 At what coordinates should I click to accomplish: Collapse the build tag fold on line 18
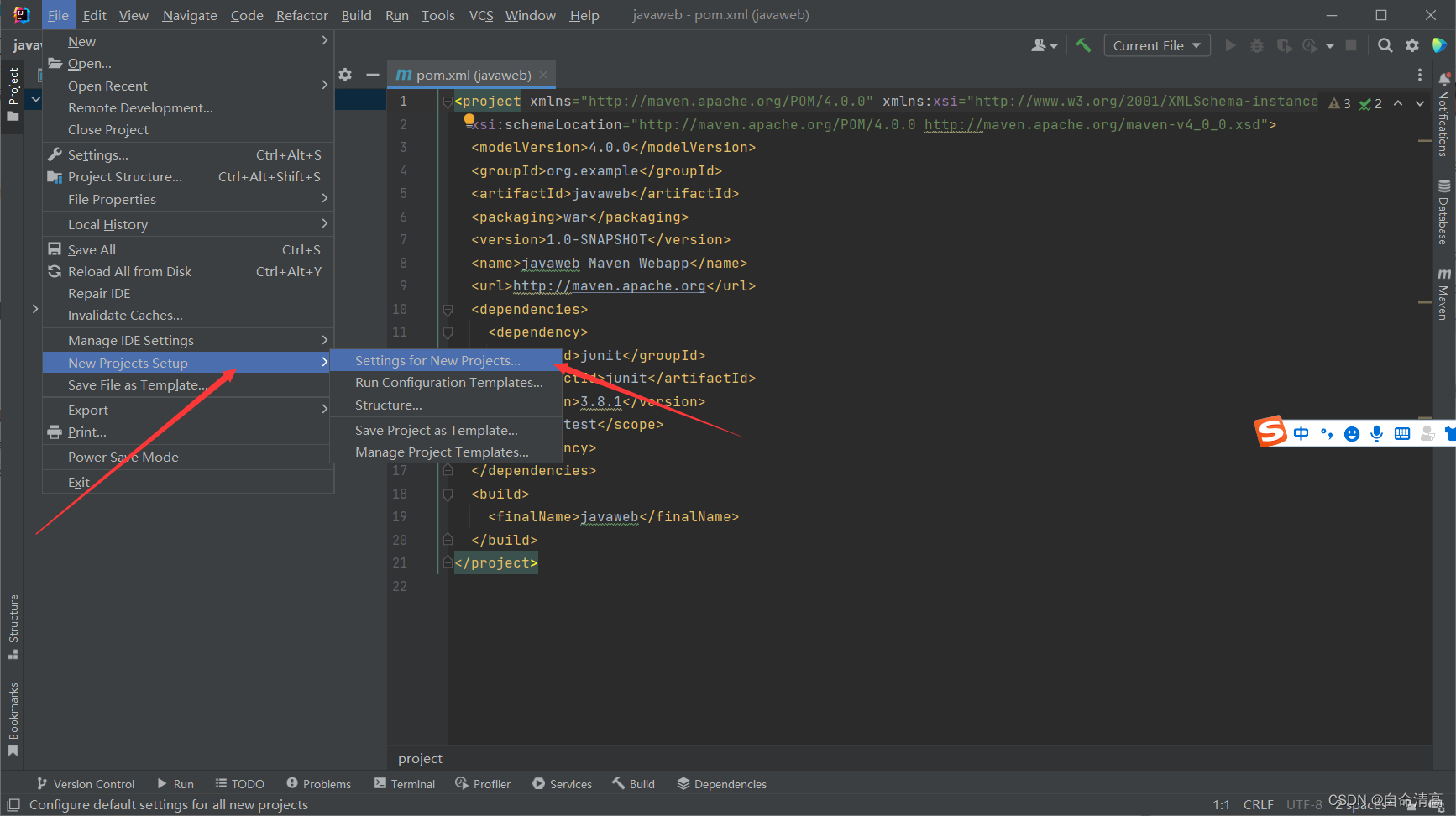tap(448, 494)
